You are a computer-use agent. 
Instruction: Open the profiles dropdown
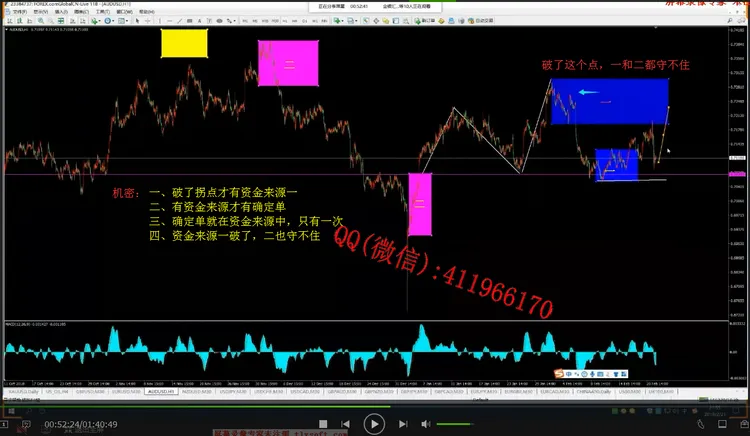point(352,21)
